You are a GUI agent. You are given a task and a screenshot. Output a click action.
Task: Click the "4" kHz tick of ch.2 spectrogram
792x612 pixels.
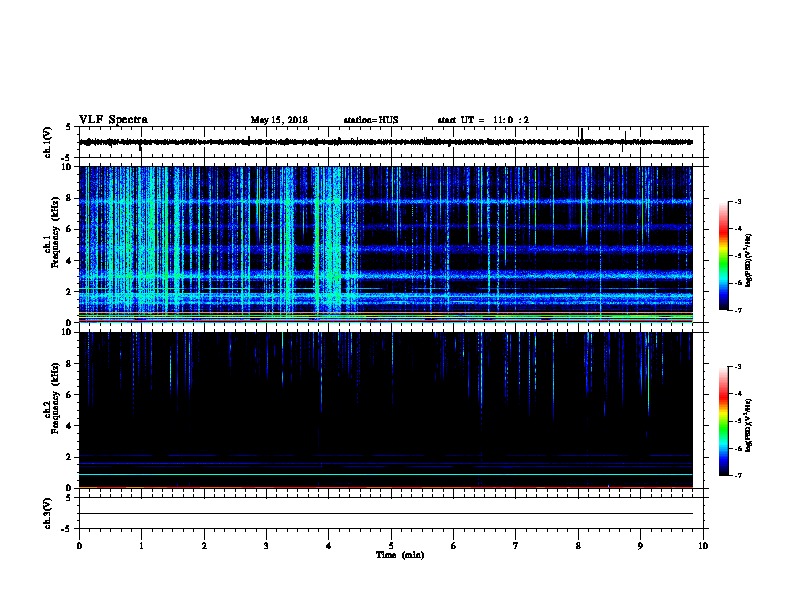(70, 426)
